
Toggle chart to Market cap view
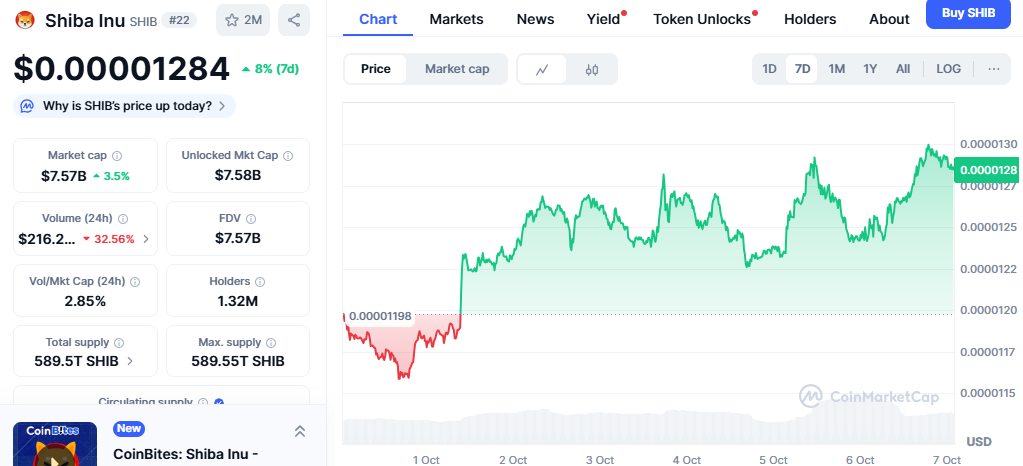tap(457, 69)
